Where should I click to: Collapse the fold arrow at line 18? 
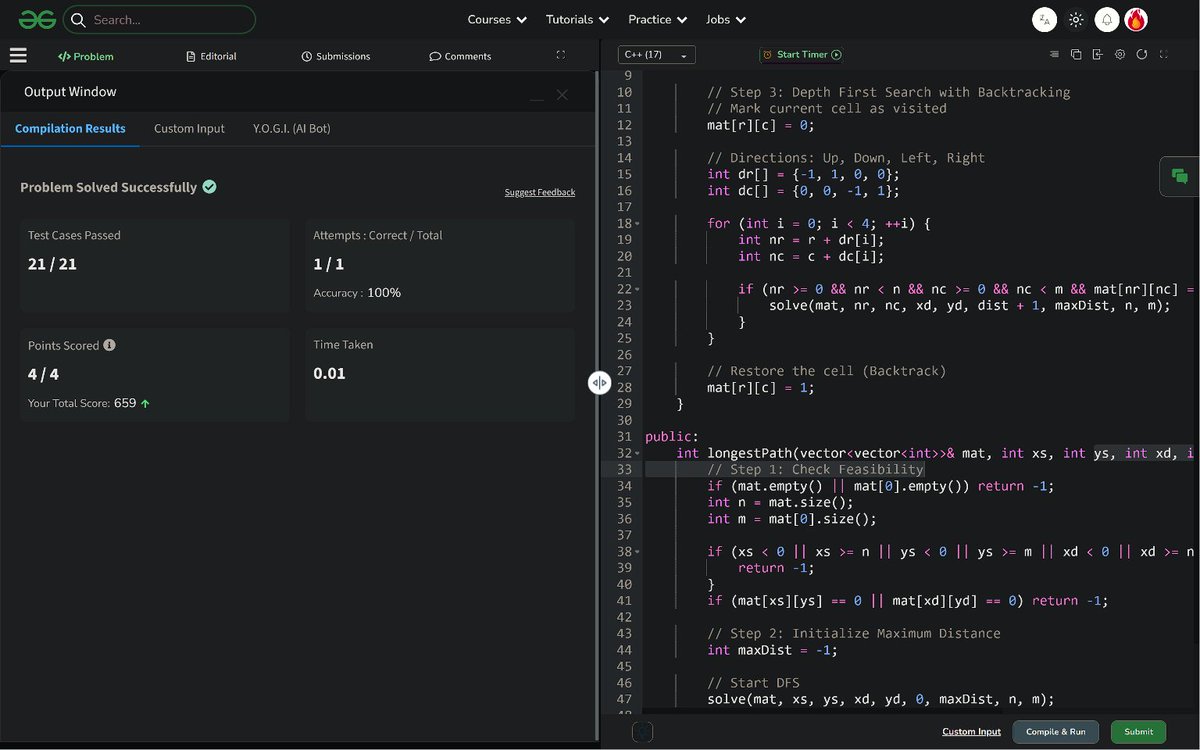coord(637,224)
